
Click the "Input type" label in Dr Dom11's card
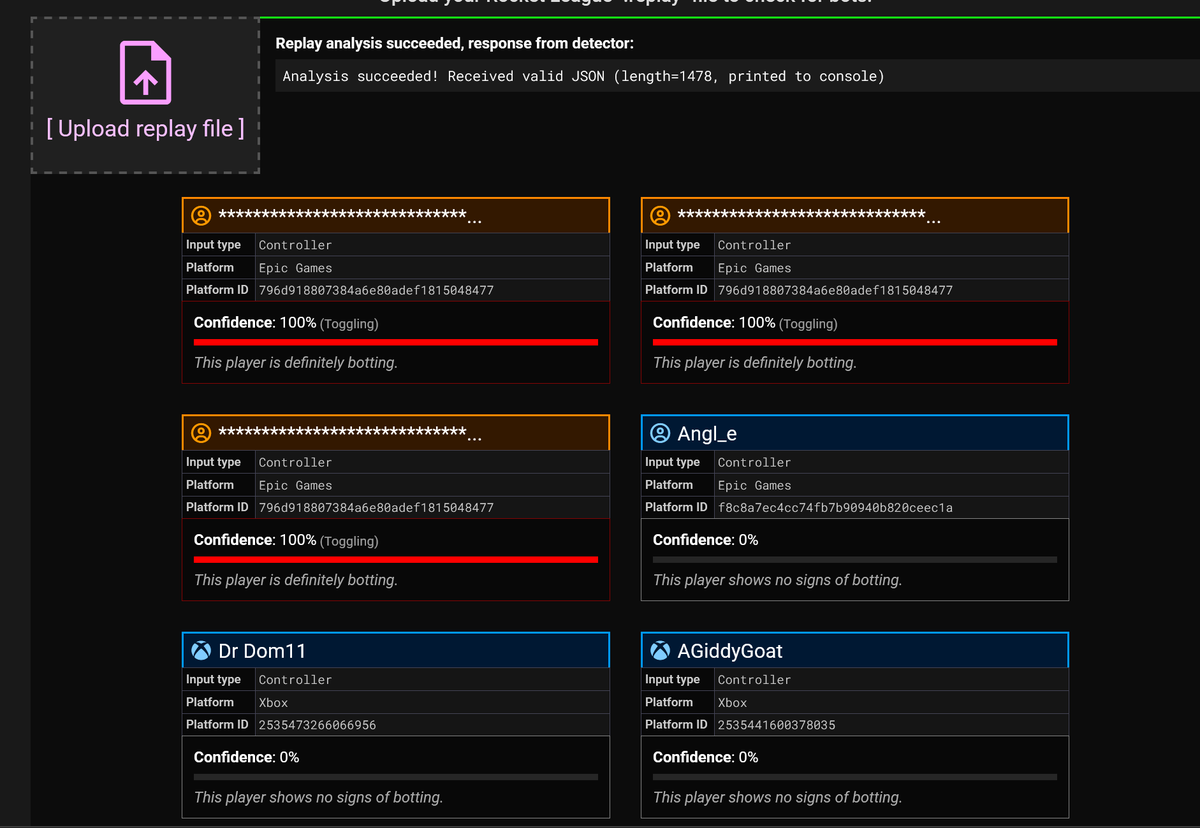pos(213,680)
